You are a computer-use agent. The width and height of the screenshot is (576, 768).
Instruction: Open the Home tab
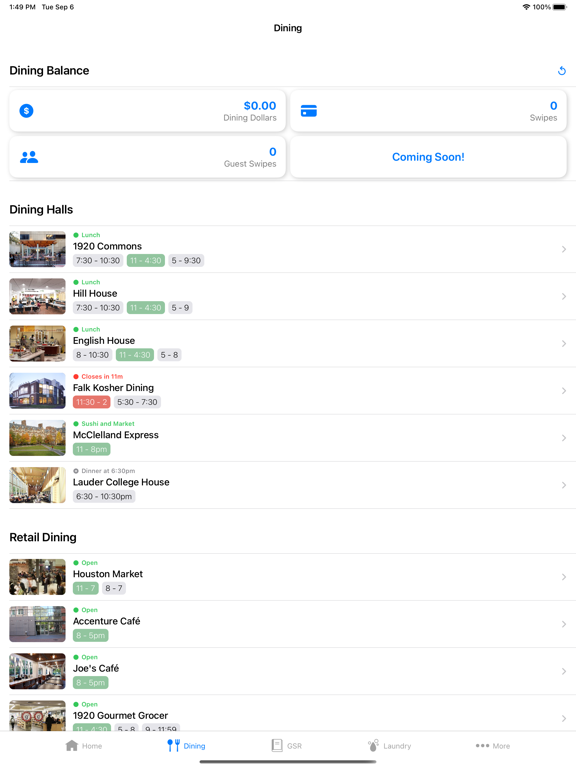click(84, 745)
